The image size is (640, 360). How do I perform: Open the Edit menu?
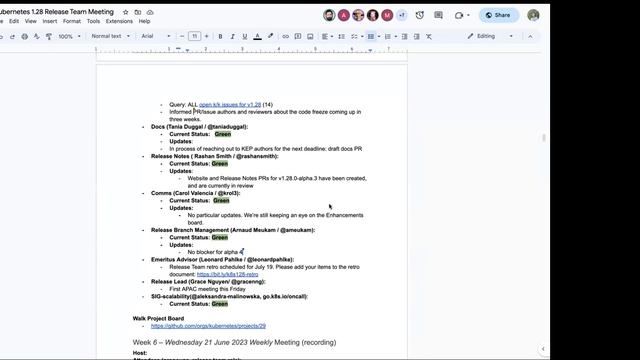tap(14, 21)
